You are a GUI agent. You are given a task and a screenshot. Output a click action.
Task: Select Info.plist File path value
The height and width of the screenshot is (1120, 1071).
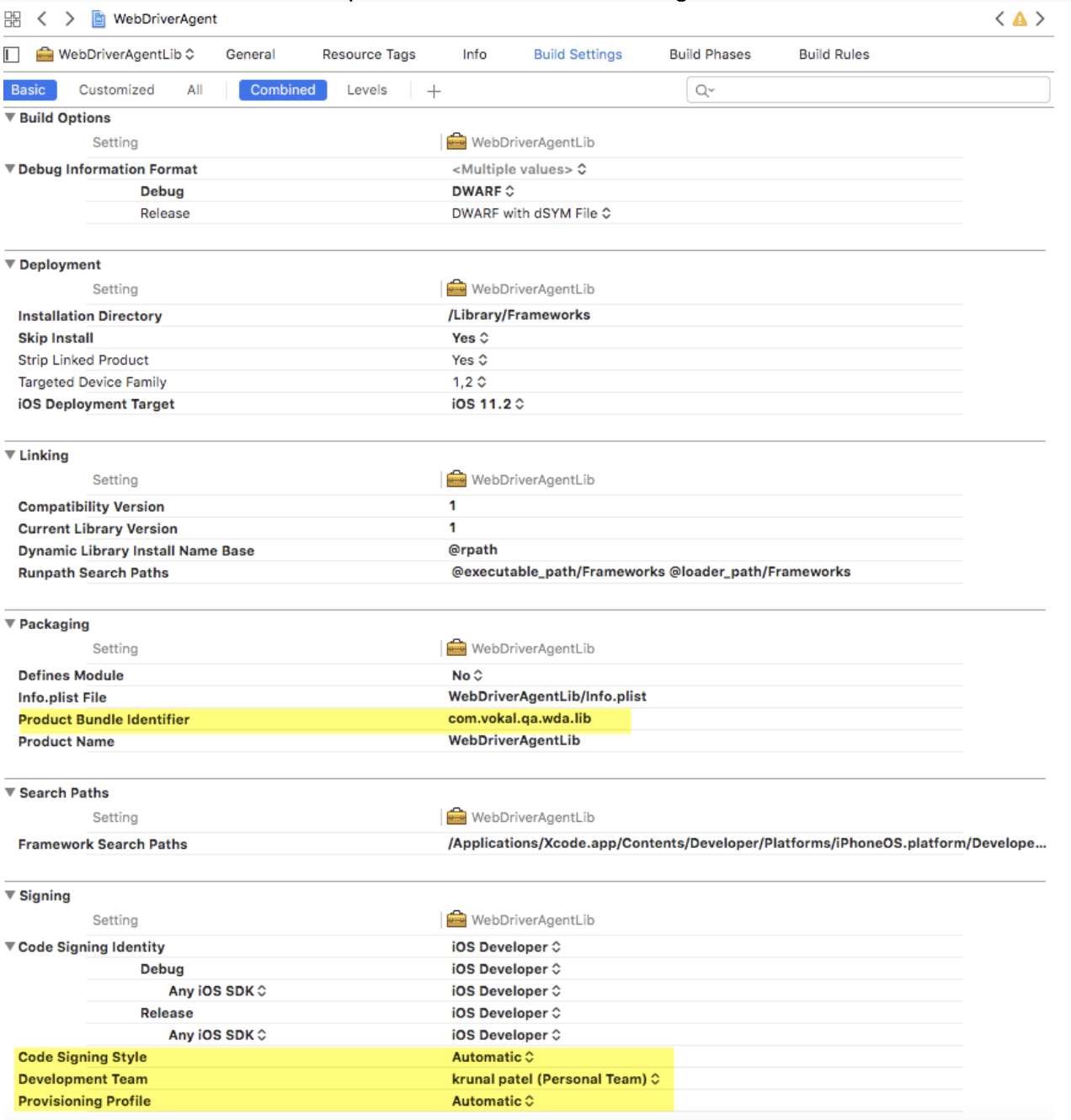pyautogui.click(x=547, y=696)
